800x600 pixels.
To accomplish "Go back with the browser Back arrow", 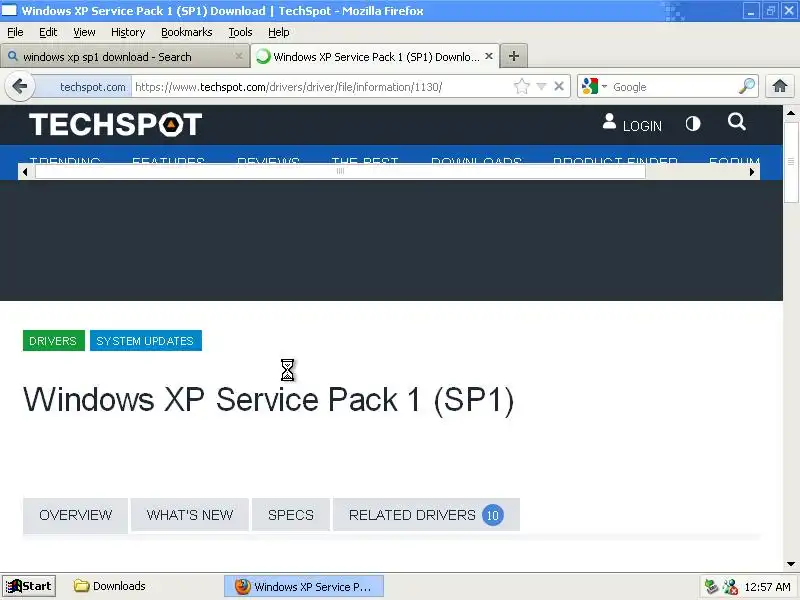I will tap(20, 86).
